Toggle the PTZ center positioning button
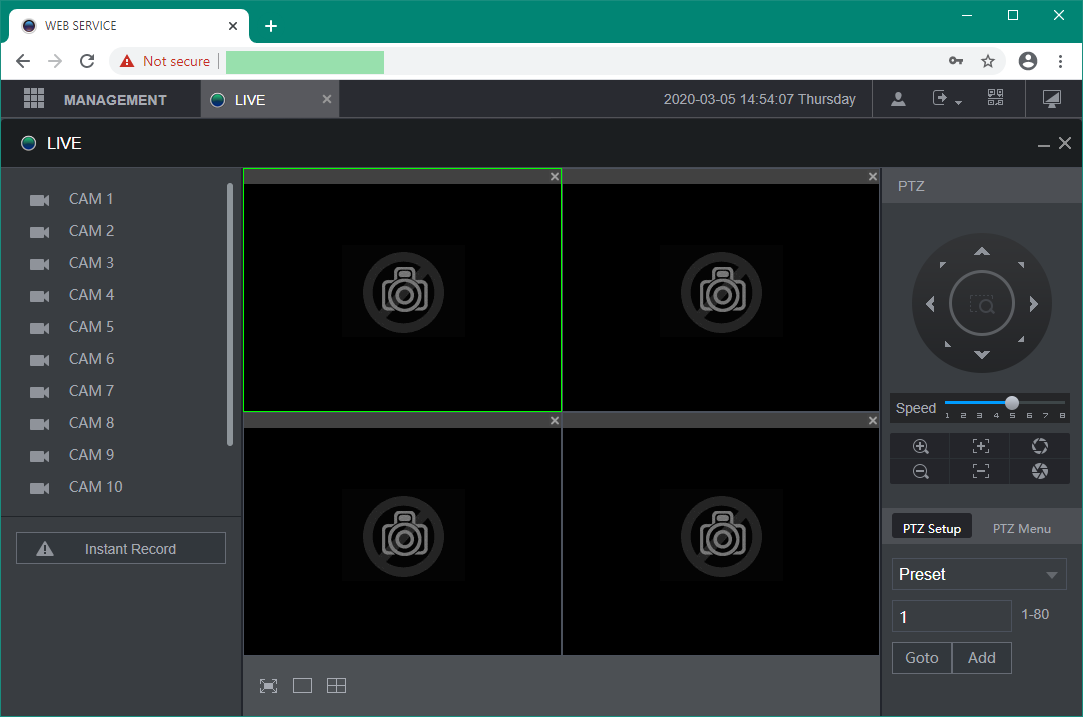This screenshot has width=1083, height=717. pos(982,304)
